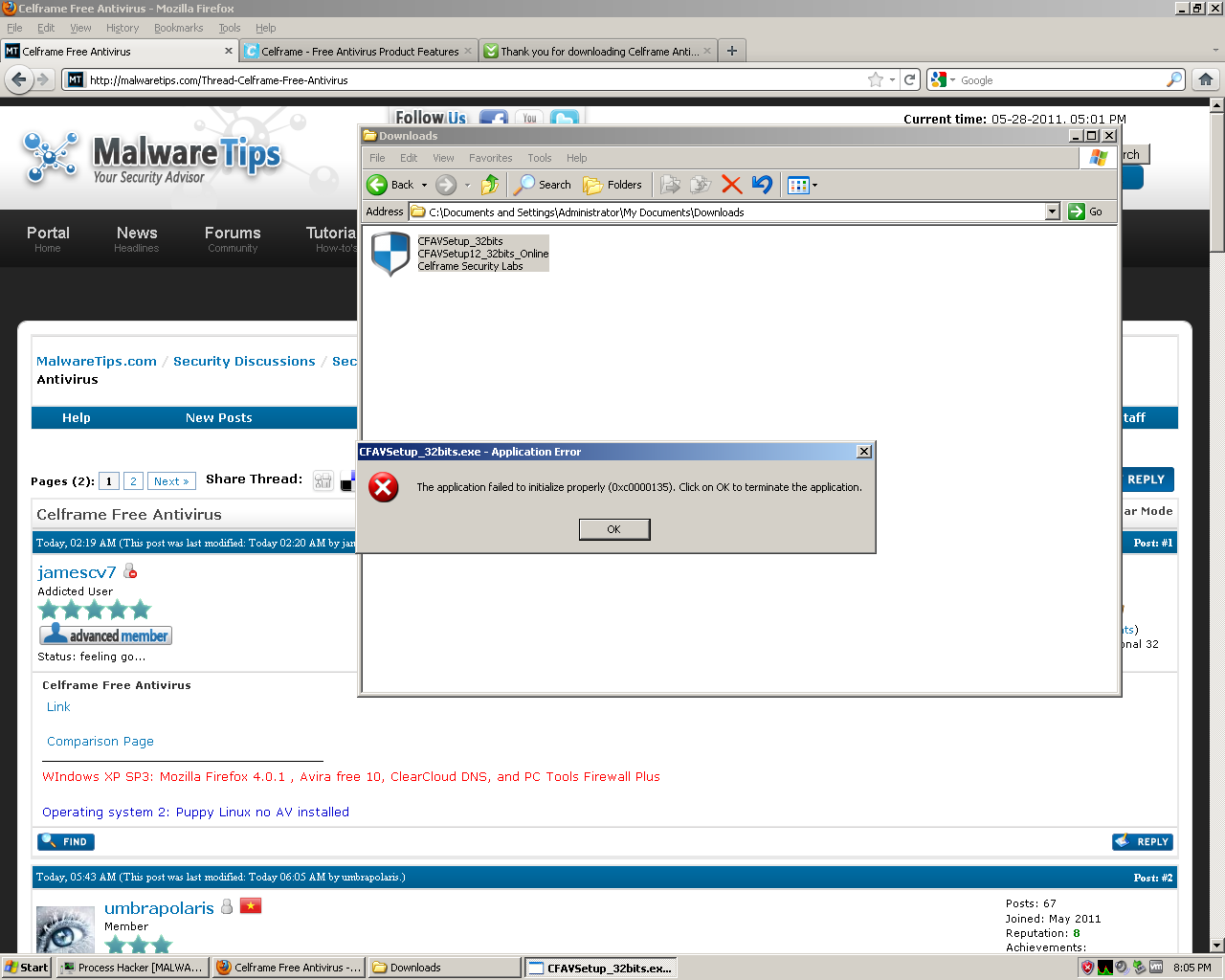Image resolution: width=1225 pixels, height=980 pixels.
Task: Click Firefox Back navigation button
Action: point(19,79)
